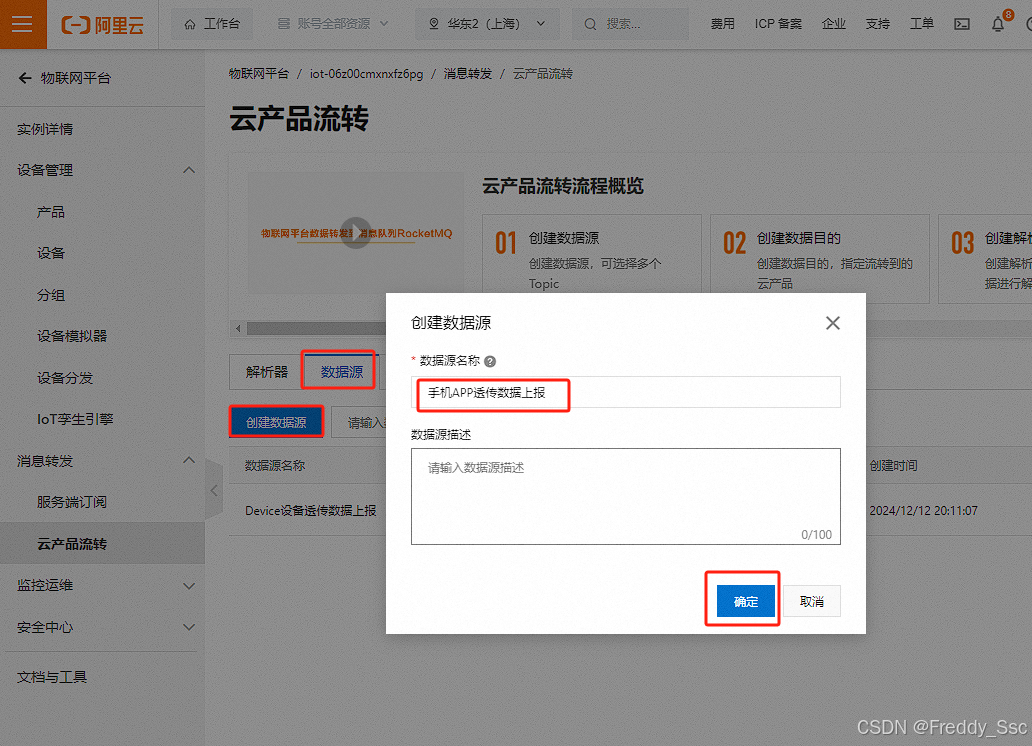Open the 费用 top menu
The width and height of the screenshot is (1032, 746).
722,24
